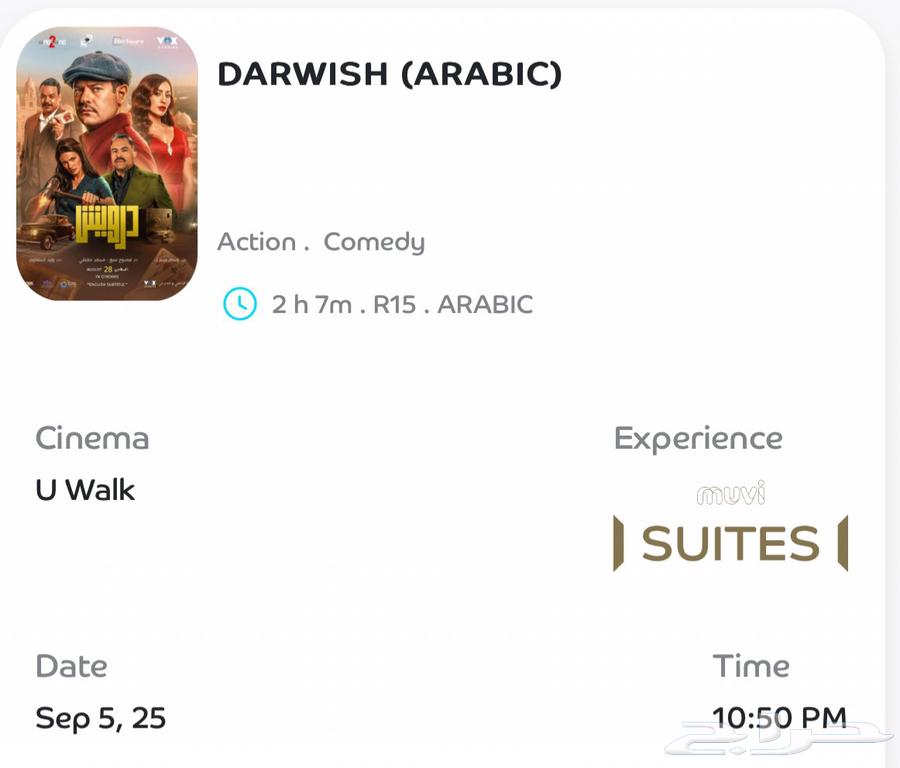Select the muvi logo above SUITES
The width and height of the screenshot is (900, 768).
click(729, 495)
